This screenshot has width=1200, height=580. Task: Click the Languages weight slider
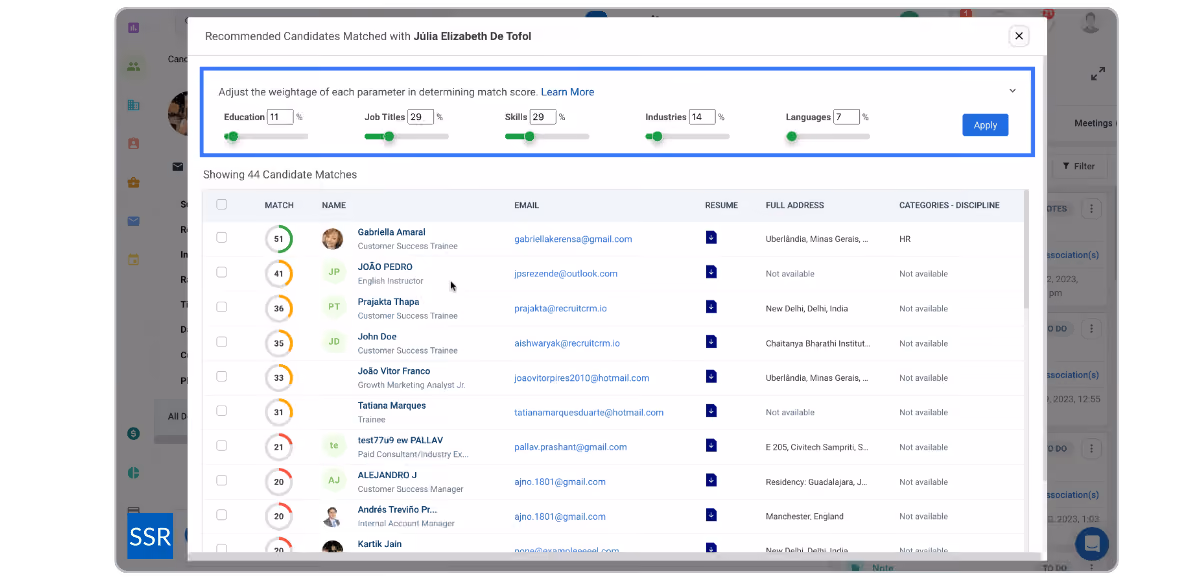pyautogui.click(x=828, y=137)
